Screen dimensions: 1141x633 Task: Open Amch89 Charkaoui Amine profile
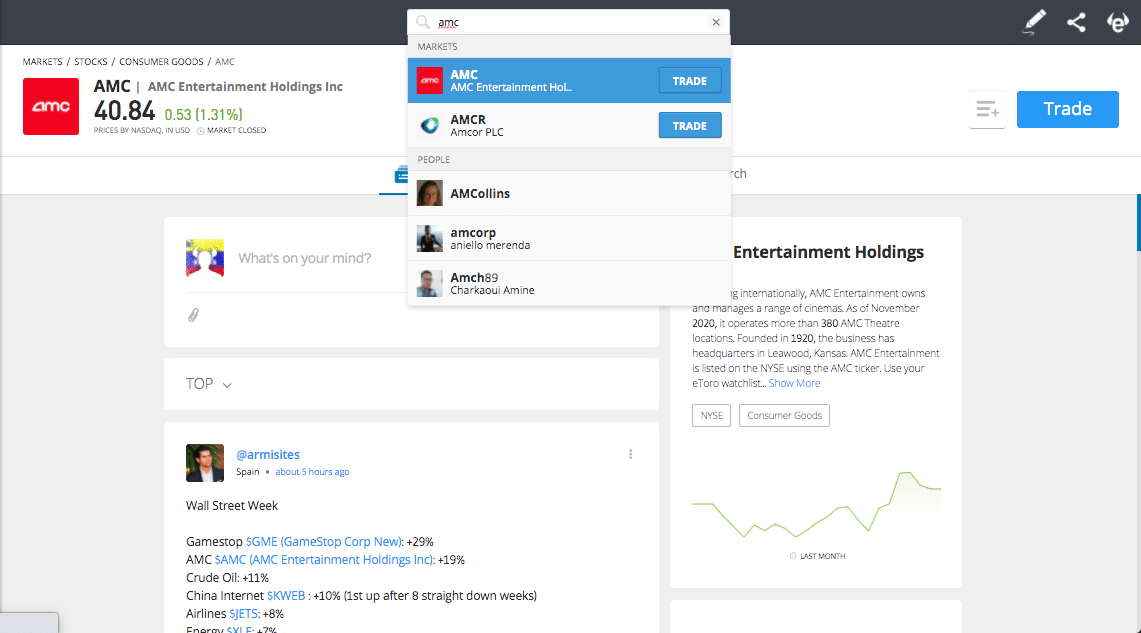click(x=569, y=283)
